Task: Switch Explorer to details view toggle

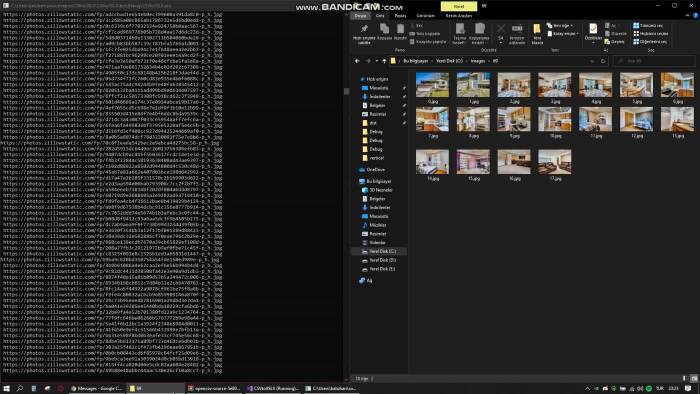Action: 685,378
